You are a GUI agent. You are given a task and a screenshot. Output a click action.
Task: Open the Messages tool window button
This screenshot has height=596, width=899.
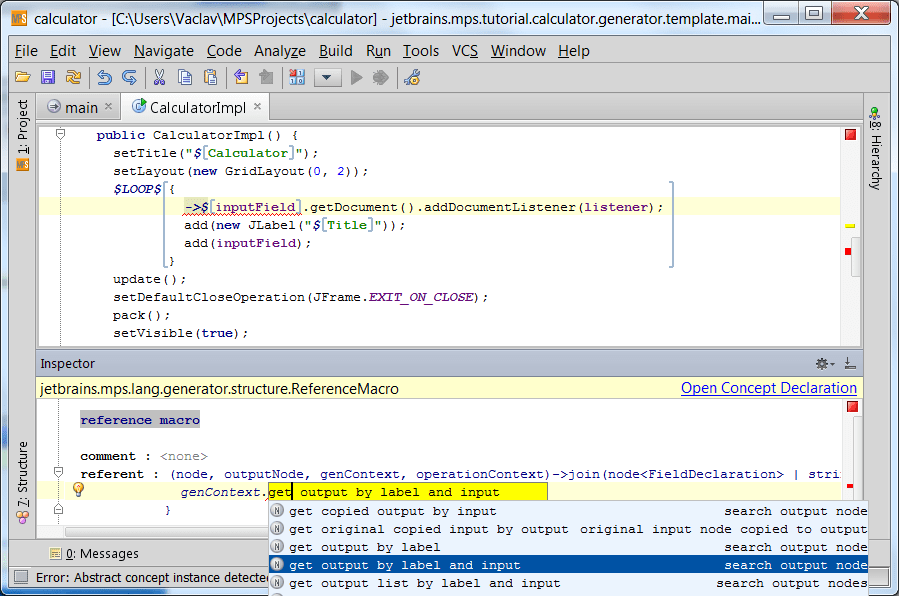coord(95,553)
